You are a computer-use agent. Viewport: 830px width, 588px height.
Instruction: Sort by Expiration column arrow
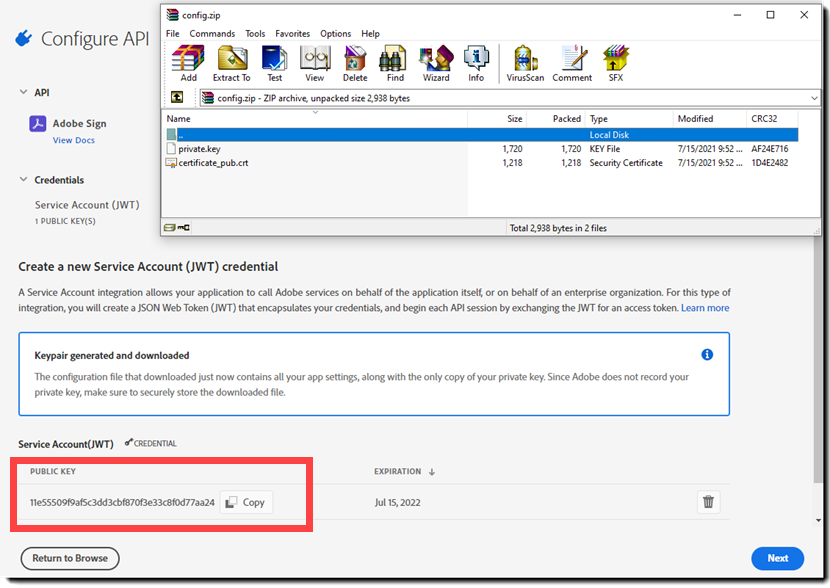[432, 472]
